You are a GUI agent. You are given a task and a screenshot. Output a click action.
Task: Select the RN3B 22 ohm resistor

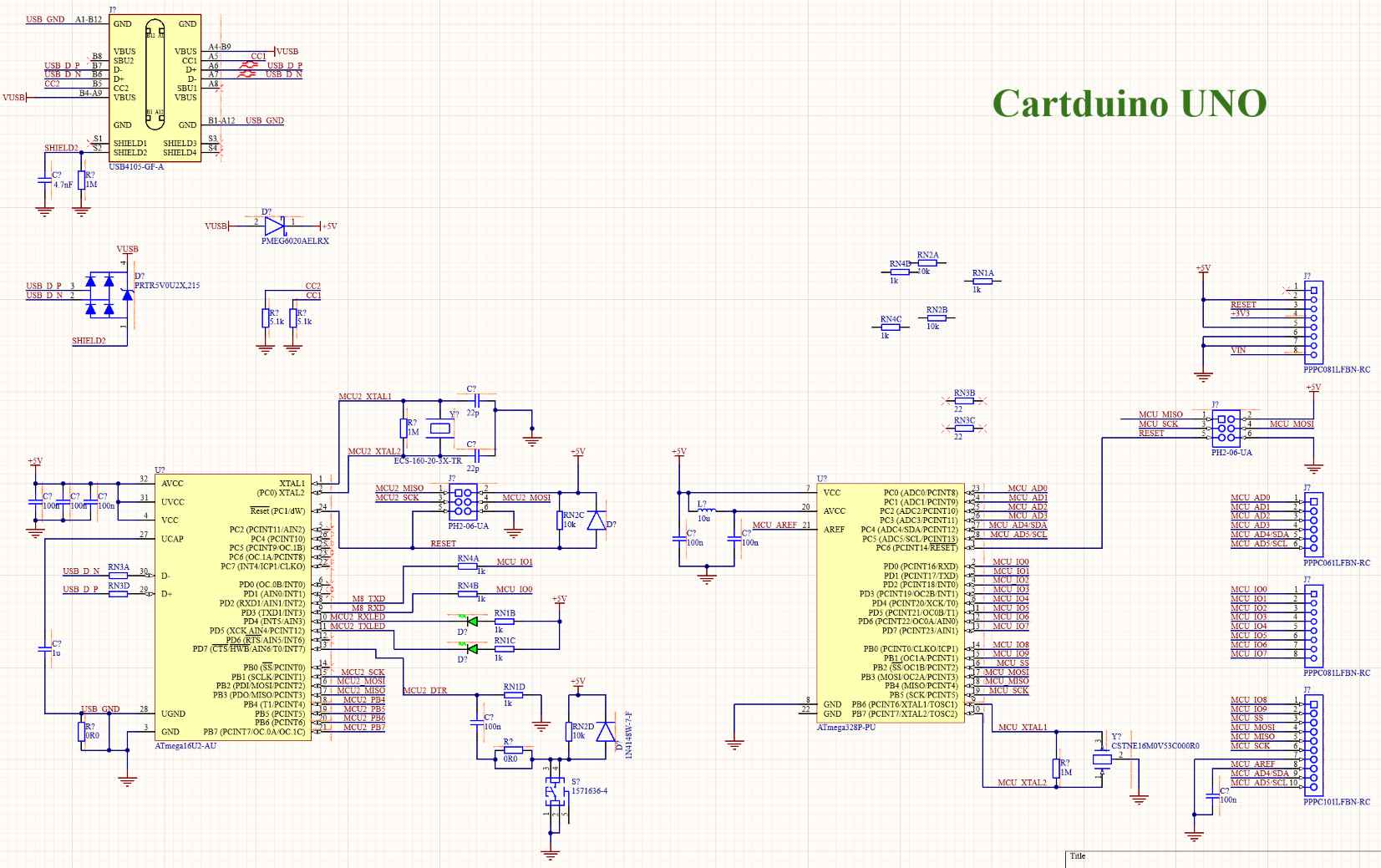pyautogui.click(x=964, y=401)
